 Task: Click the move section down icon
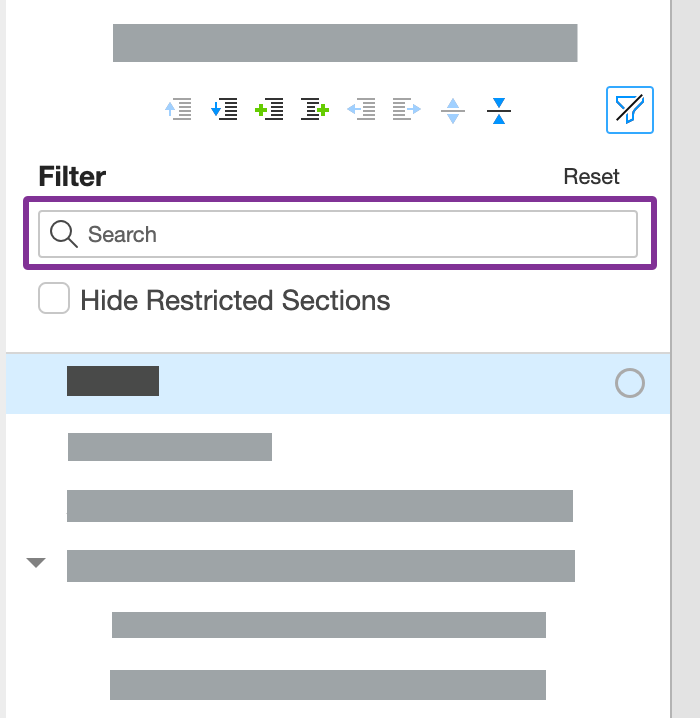click(x=224, y=109)
